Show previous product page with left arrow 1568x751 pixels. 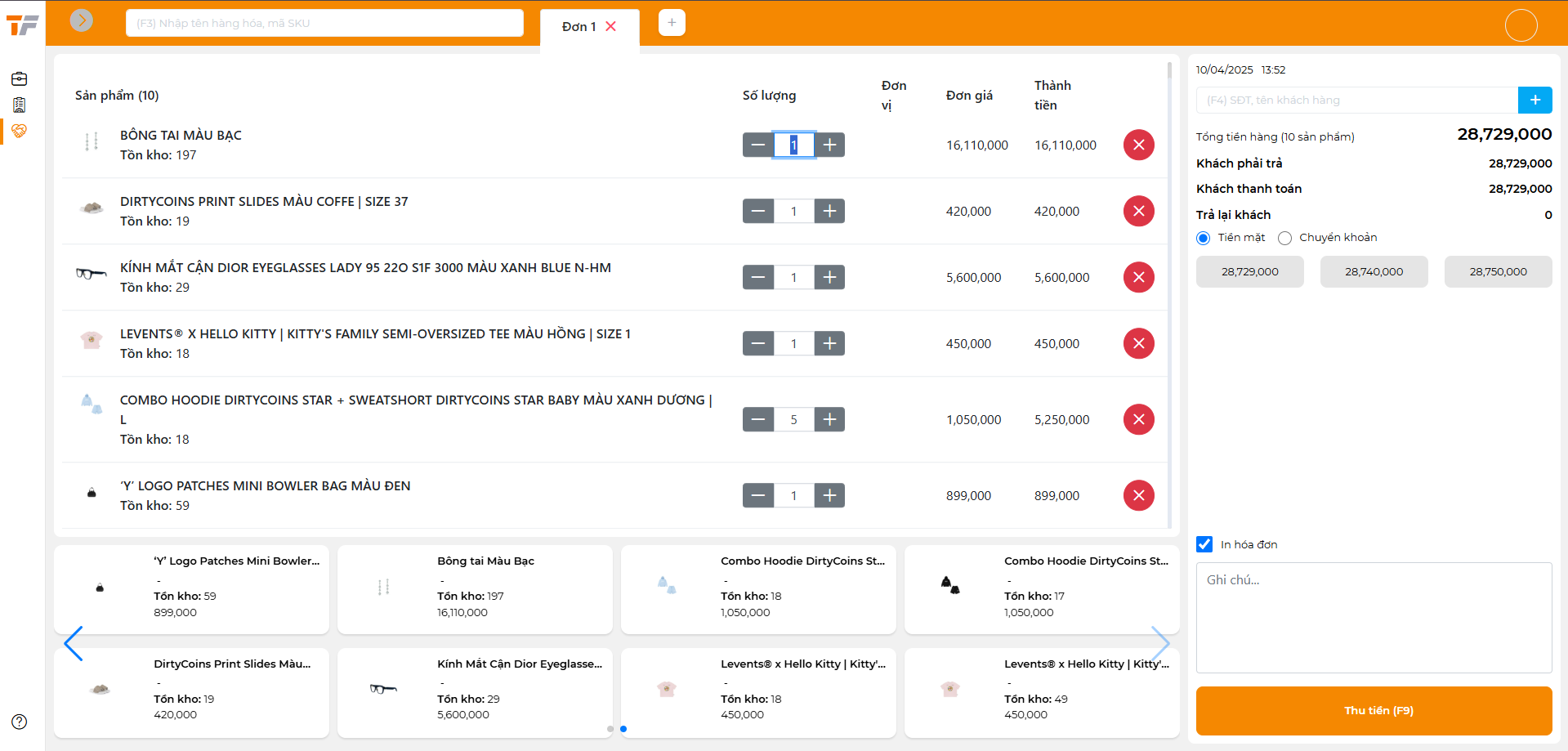pos(74,643)
